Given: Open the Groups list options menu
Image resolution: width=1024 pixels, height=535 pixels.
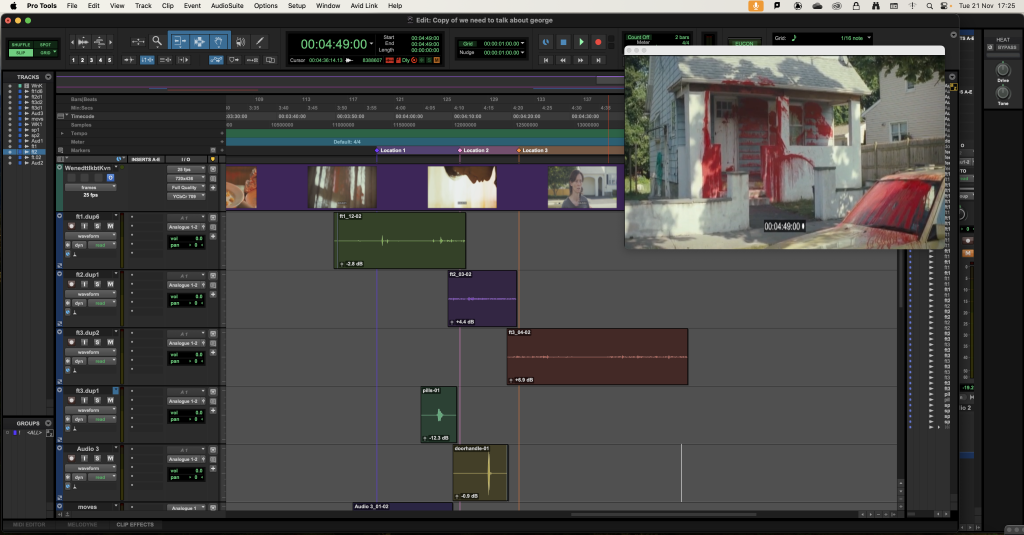Looking at the screenshot, I should [48, 423].
